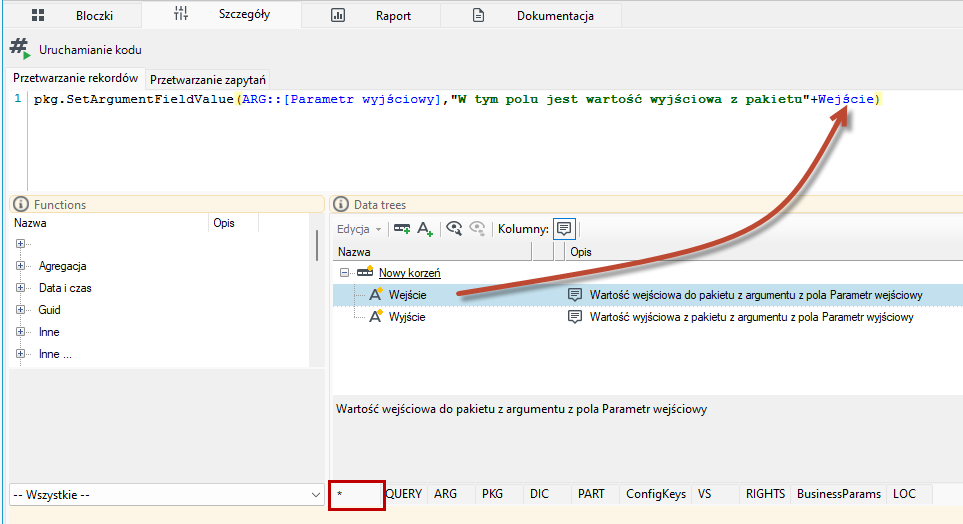
Task: Click the comment icon in Wyjście row
Action: tap(574, 317)
